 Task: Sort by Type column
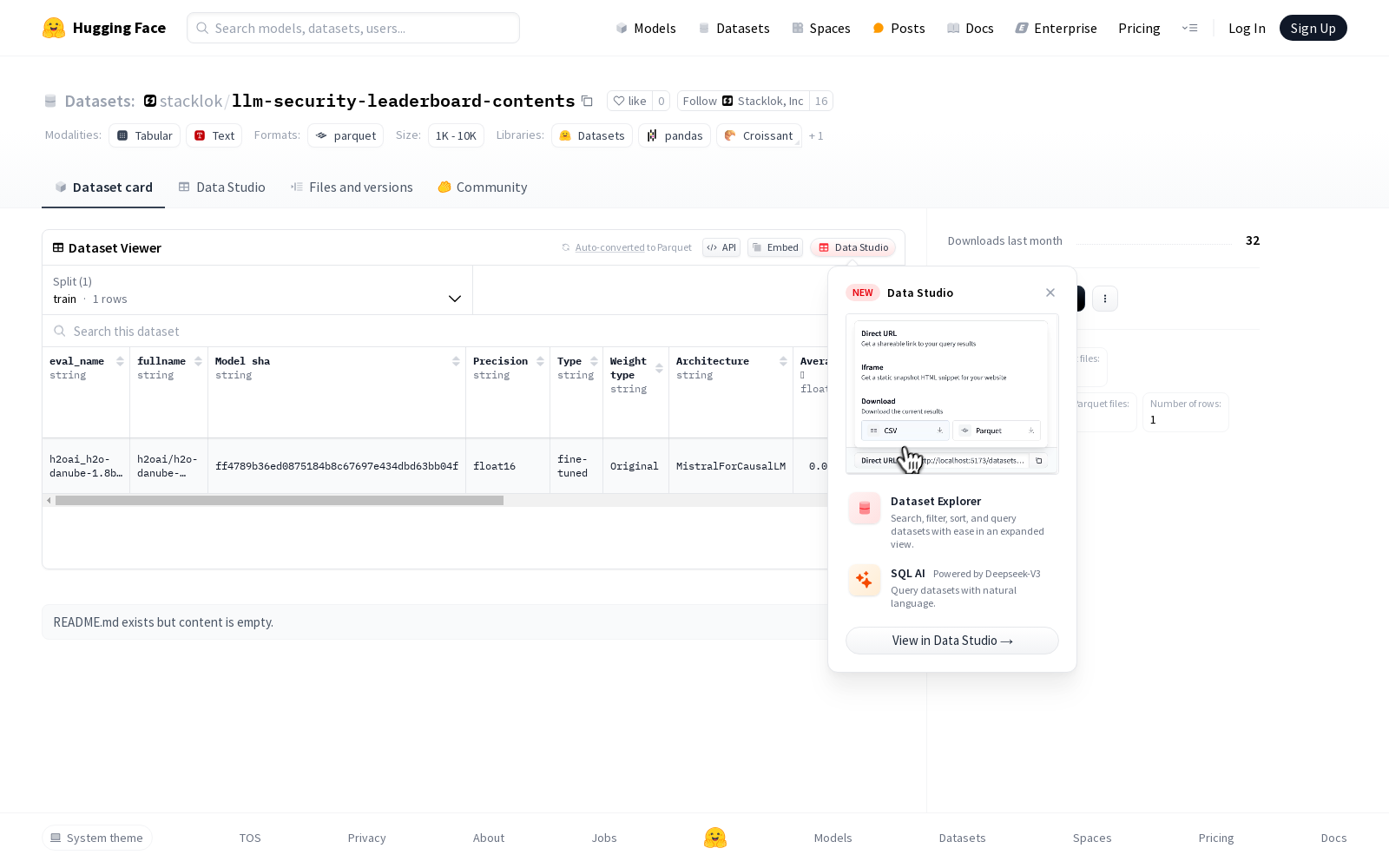(594, 361)
